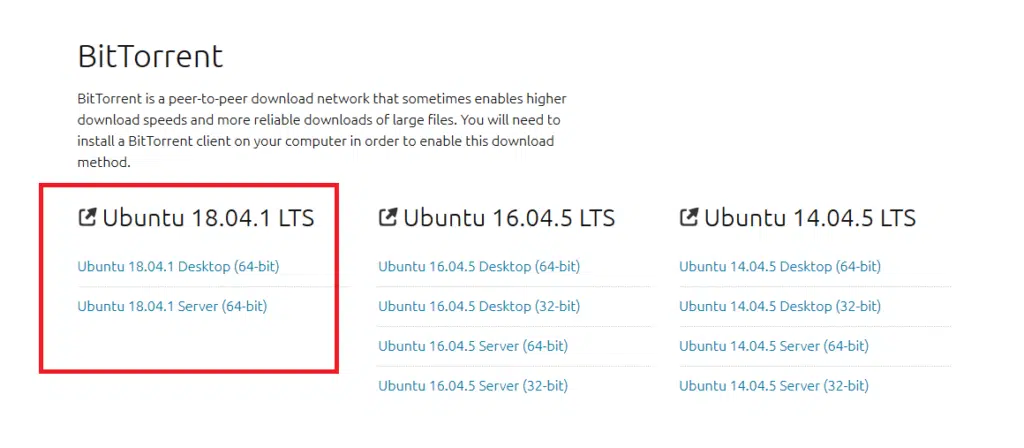
Task: Click the BitTorrent section heading
Action: tap(150, 56)
